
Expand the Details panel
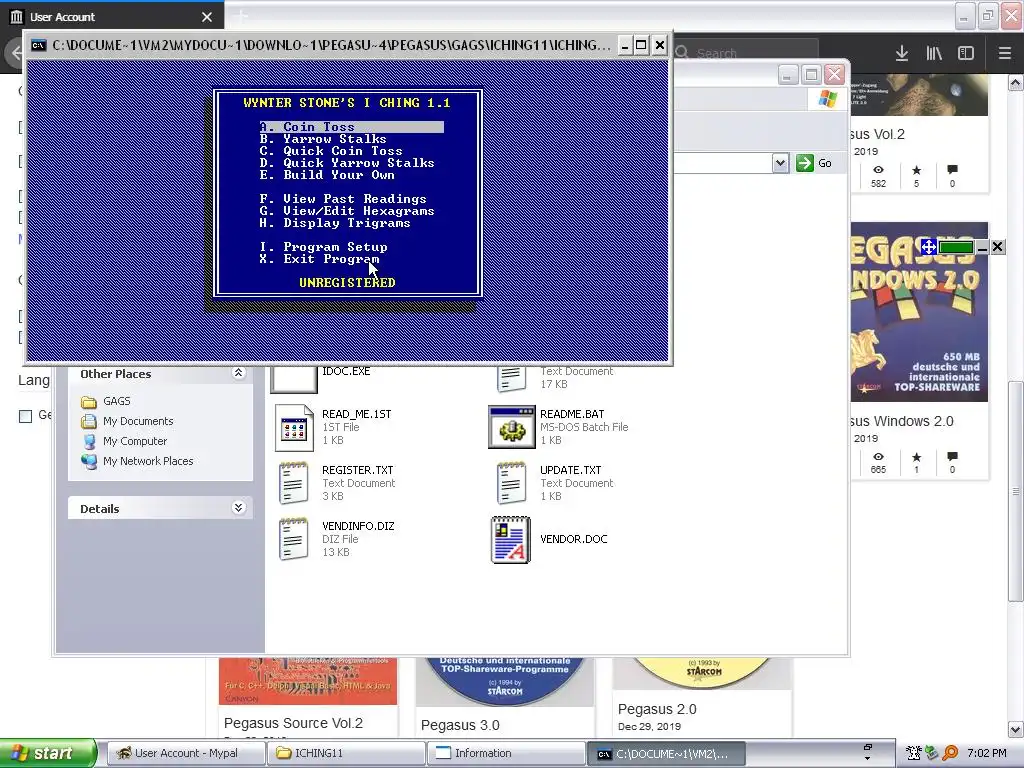point(238,508)
